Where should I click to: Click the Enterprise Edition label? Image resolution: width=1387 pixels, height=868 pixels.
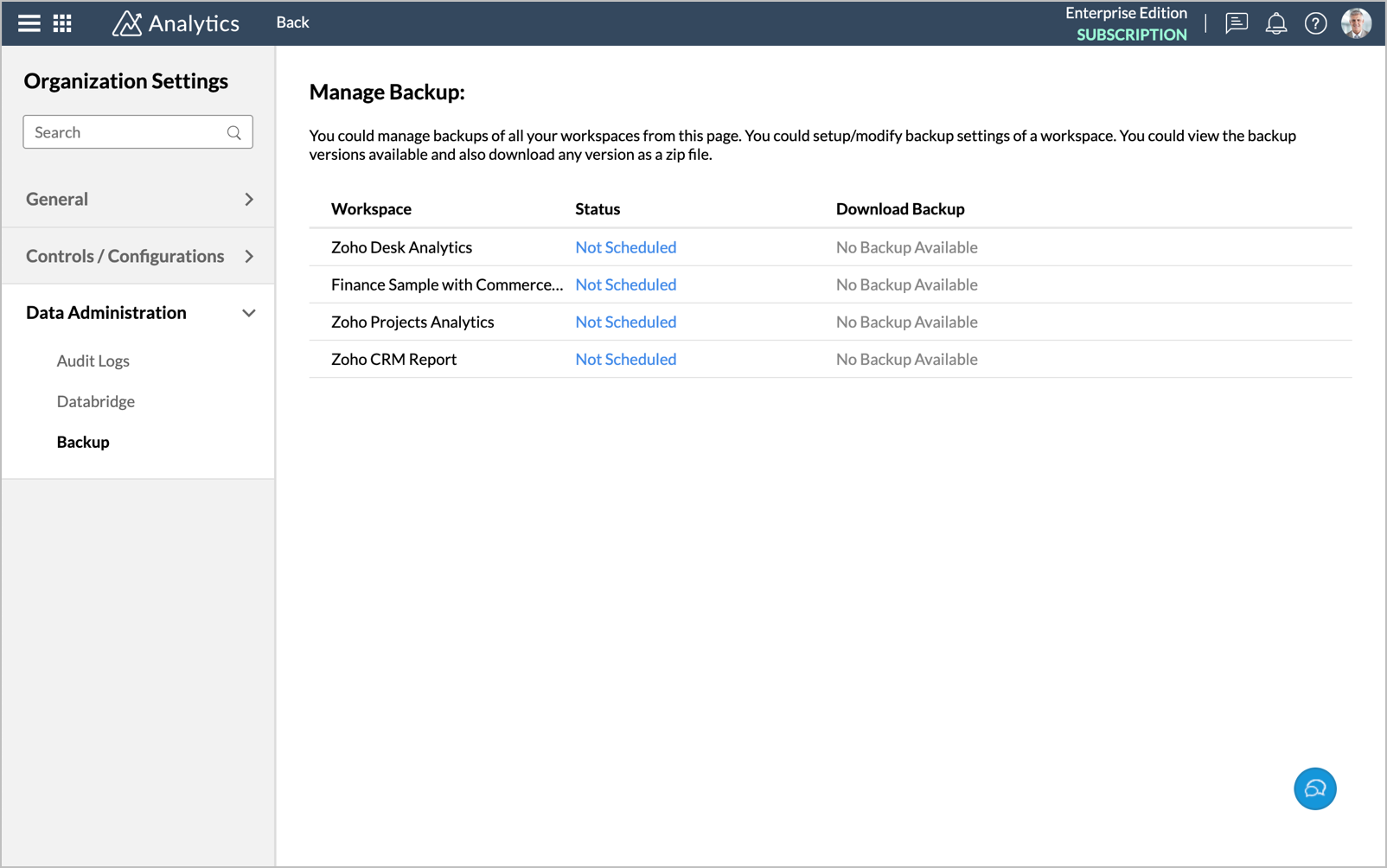[1126, 13]
